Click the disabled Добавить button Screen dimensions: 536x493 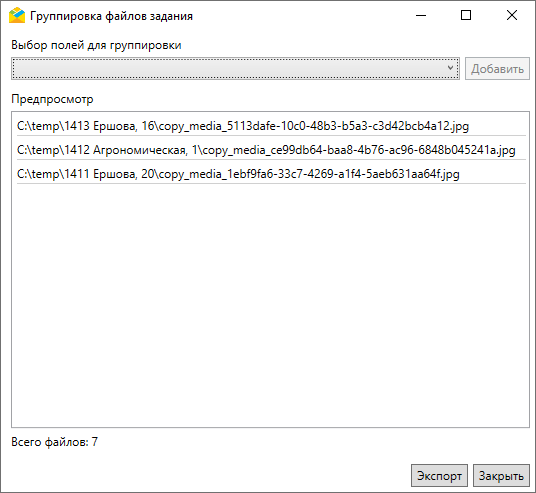click(x=497, y=69)
